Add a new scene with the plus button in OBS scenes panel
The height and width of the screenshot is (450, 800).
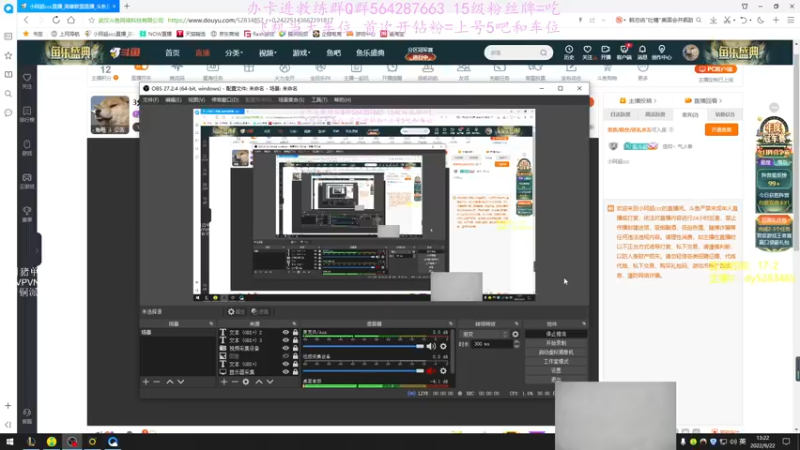(145, 382)
